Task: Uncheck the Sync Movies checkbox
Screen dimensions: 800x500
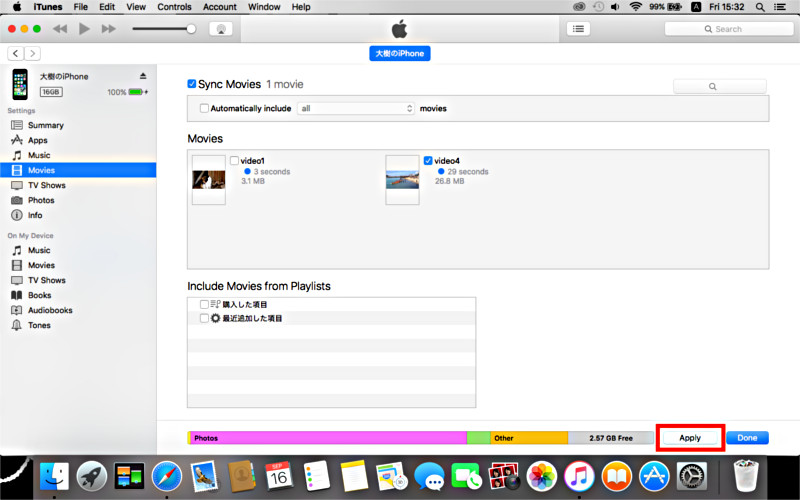Action: tap(193, 85)
